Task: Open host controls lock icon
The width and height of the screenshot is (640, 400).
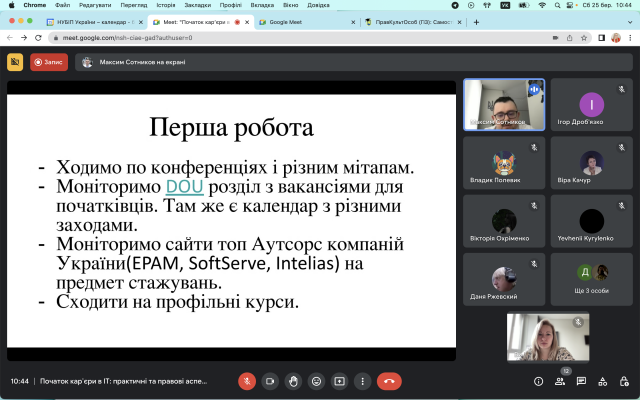Action: click(625, 381)
